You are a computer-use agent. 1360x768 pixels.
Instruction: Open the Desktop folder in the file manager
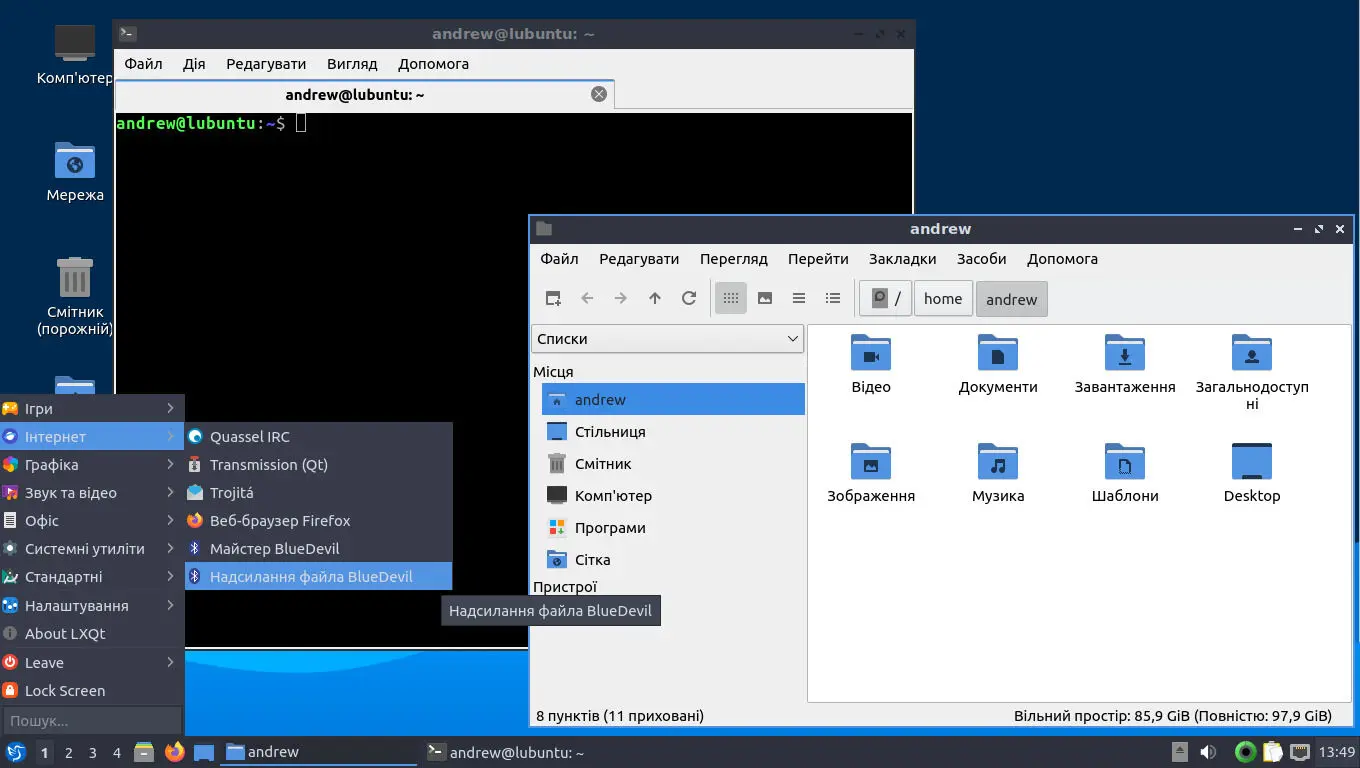[1252, 473]
